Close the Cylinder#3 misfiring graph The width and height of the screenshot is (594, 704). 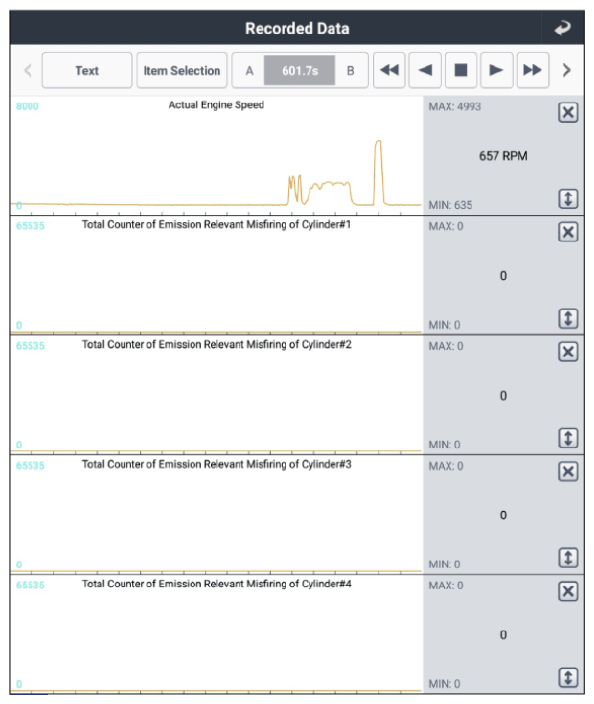click(568, 471)
